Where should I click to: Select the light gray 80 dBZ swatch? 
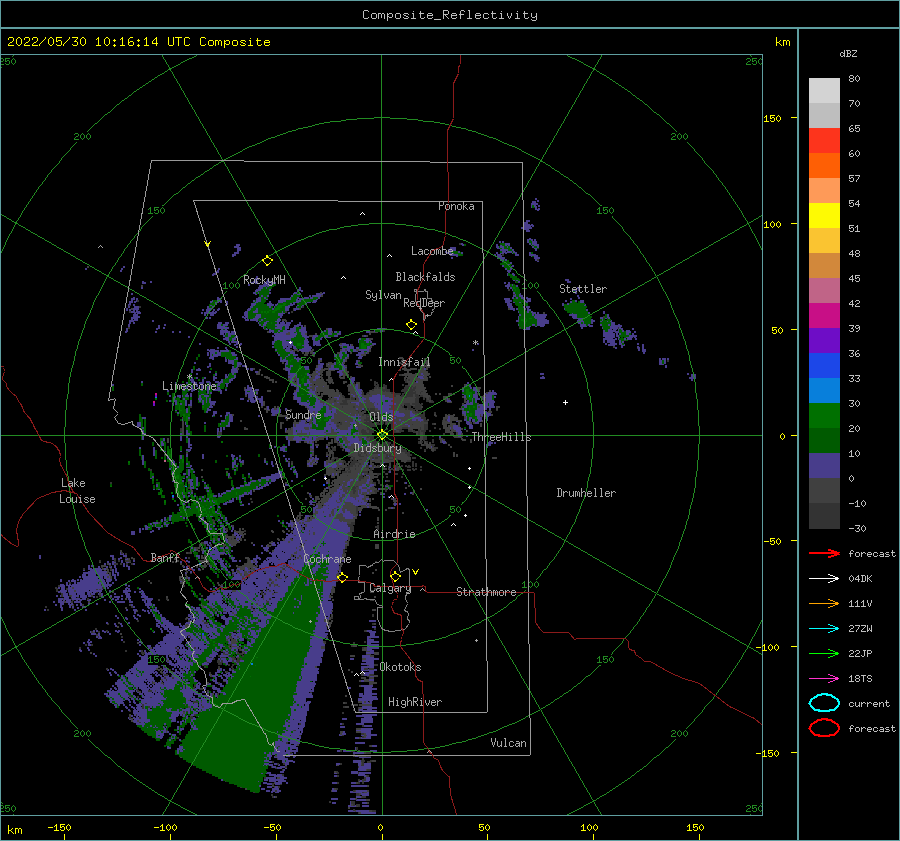tap(824, 90)
